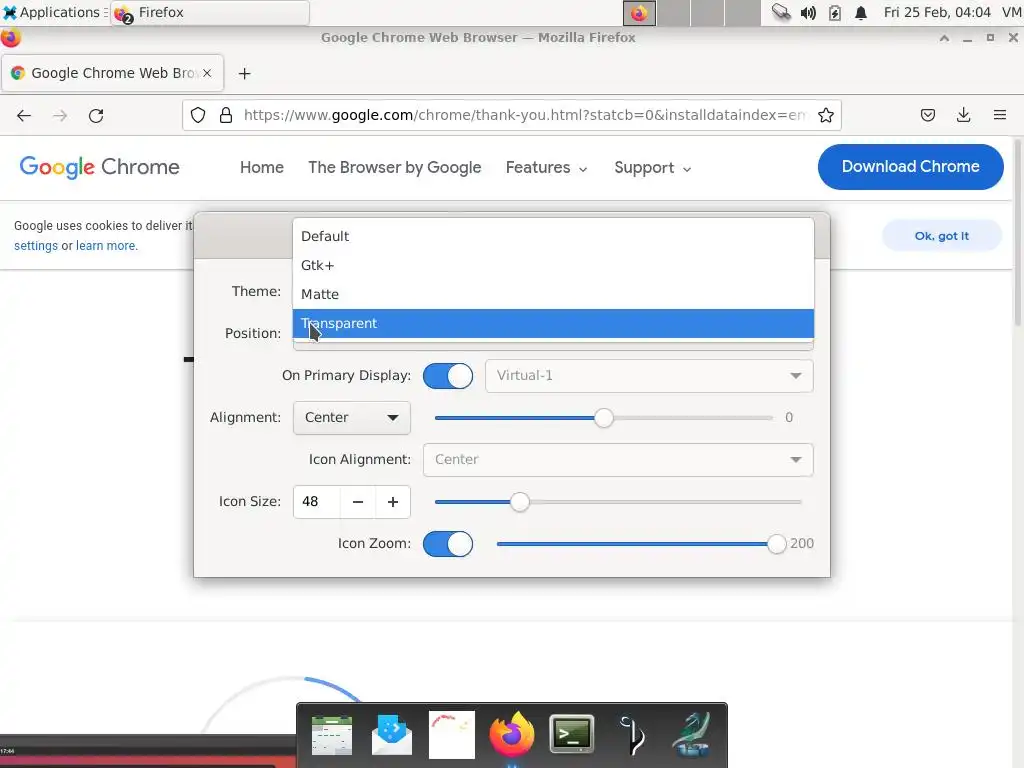Viewport: 1024px width, 768px height.
Task: Launch the black-and-white swirl app in dock
Action: [x=632, y=735]
